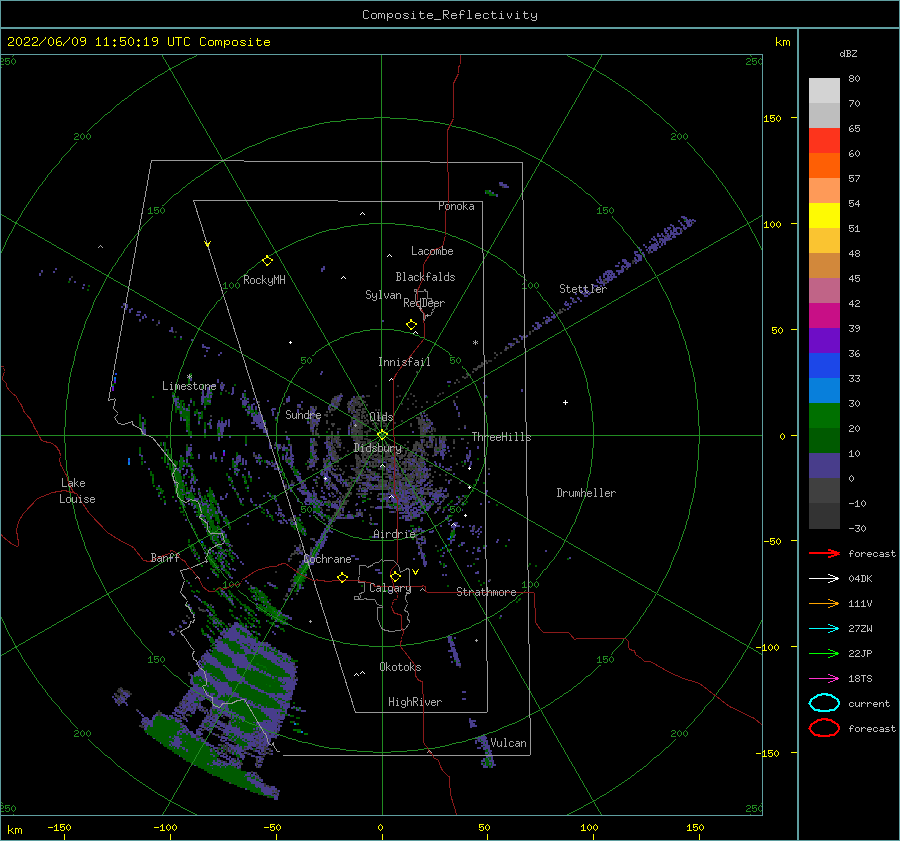Click the yellow diamond marker below RedDeer
Viewport: 900px width, 841px height.
(x=411, y=325)
